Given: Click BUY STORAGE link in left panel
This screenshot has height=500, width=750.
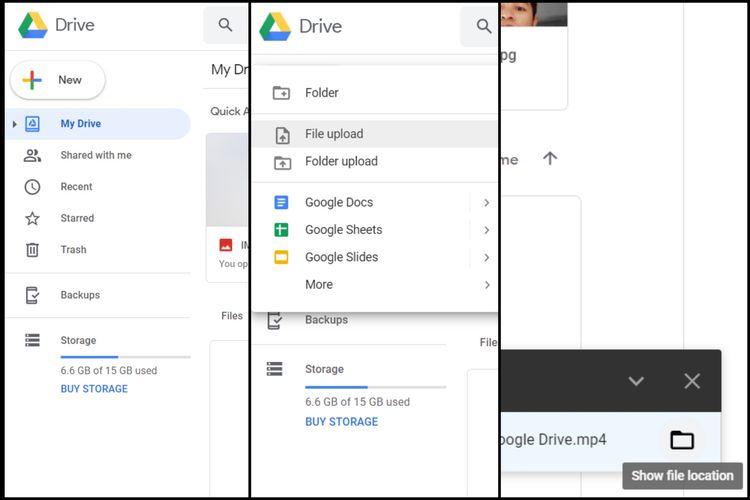Looking at the screenshot, I should [94, 389].
